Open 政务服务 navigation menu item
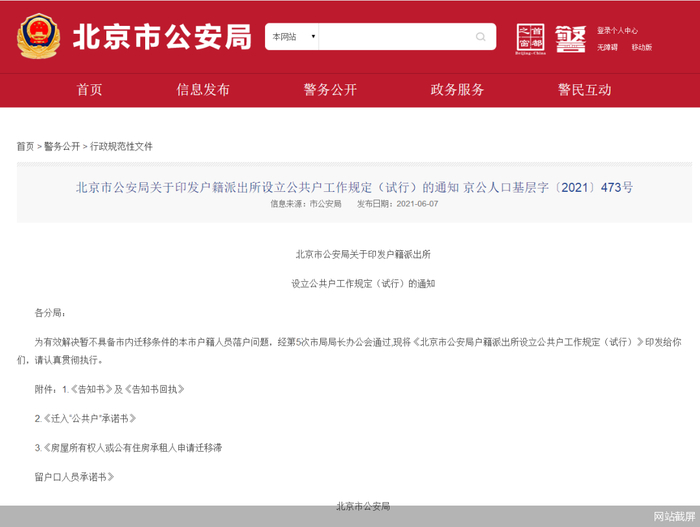 pyautogui.click(x=457, y=90)
